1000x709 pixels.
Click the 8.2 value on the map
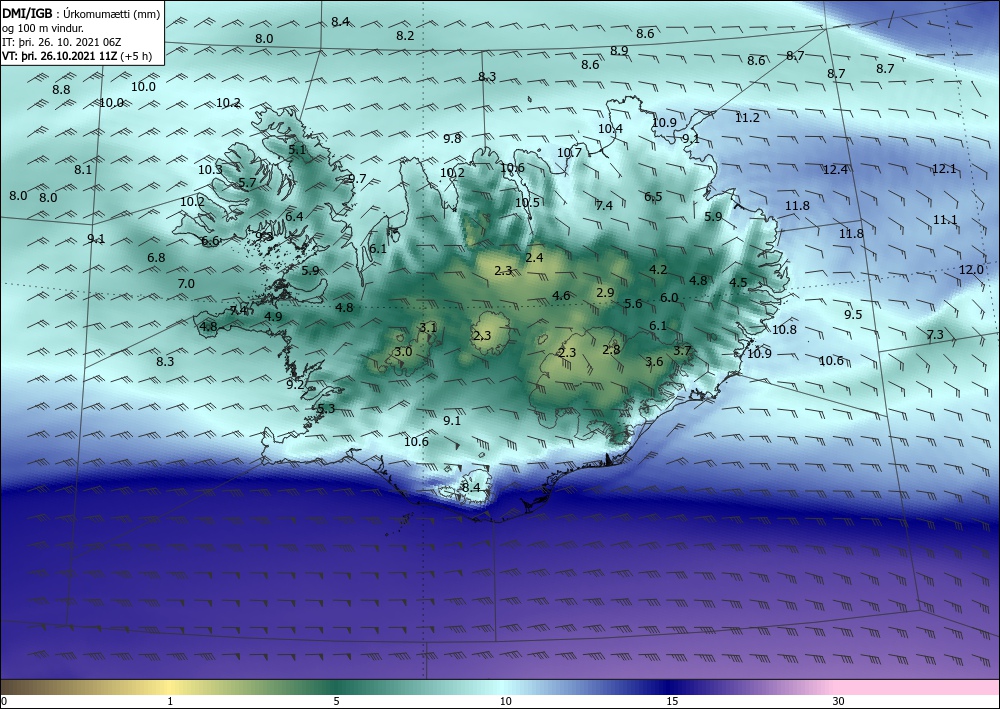point(405,36)
